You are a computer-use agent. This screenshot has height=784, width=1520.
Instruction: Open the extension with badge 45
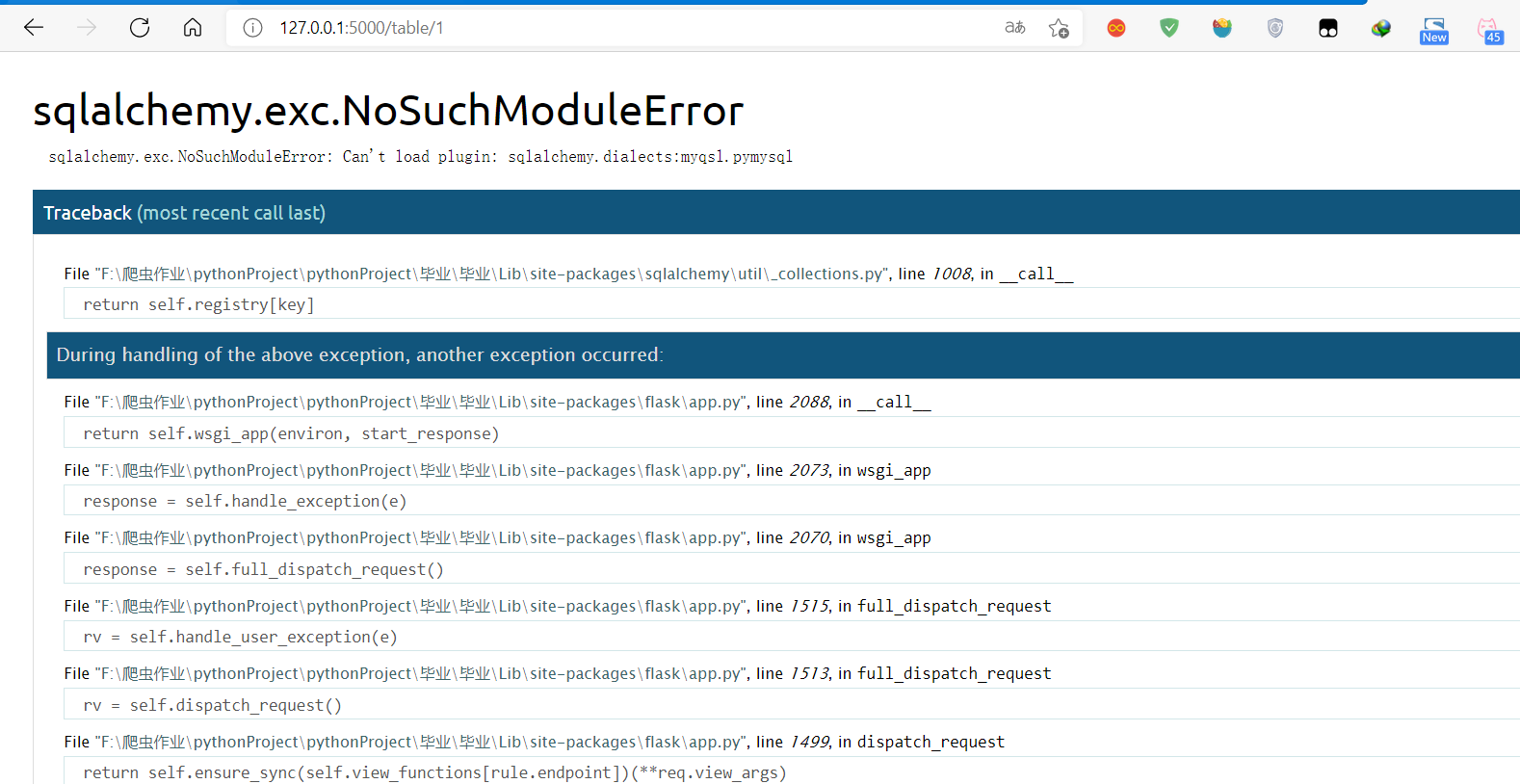(x=1489, y=31)
